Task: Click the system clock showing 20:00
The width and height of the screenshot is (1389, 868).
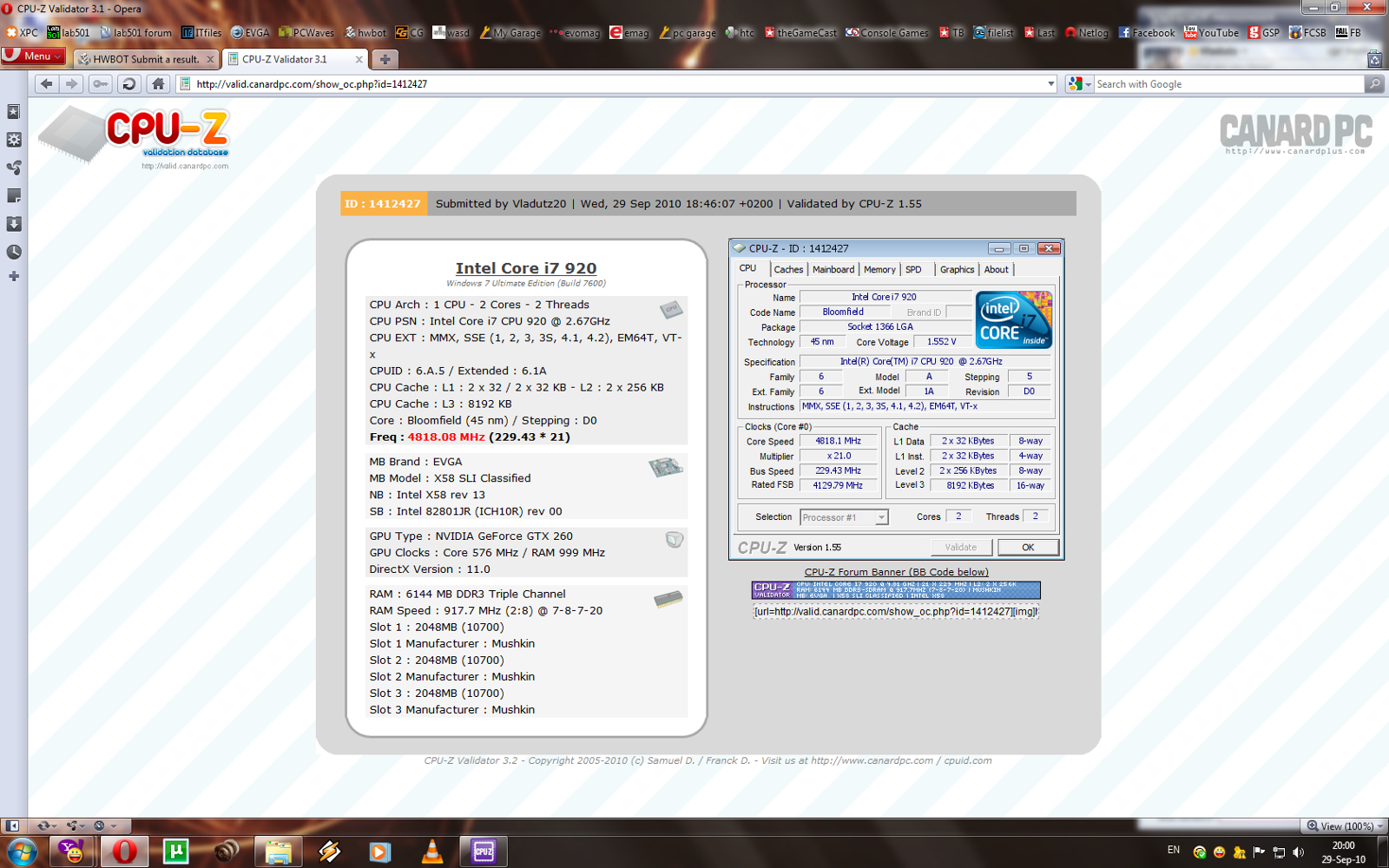Action: tap(1344, 845)
